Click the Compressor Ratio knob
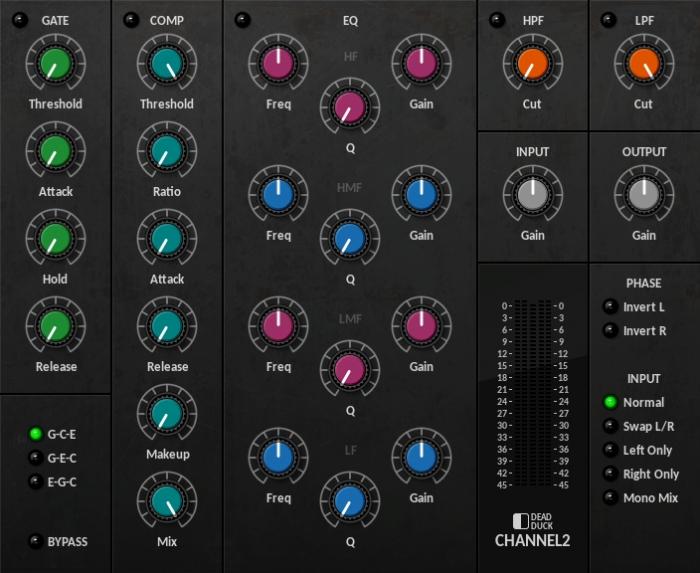 coord(167,151)
